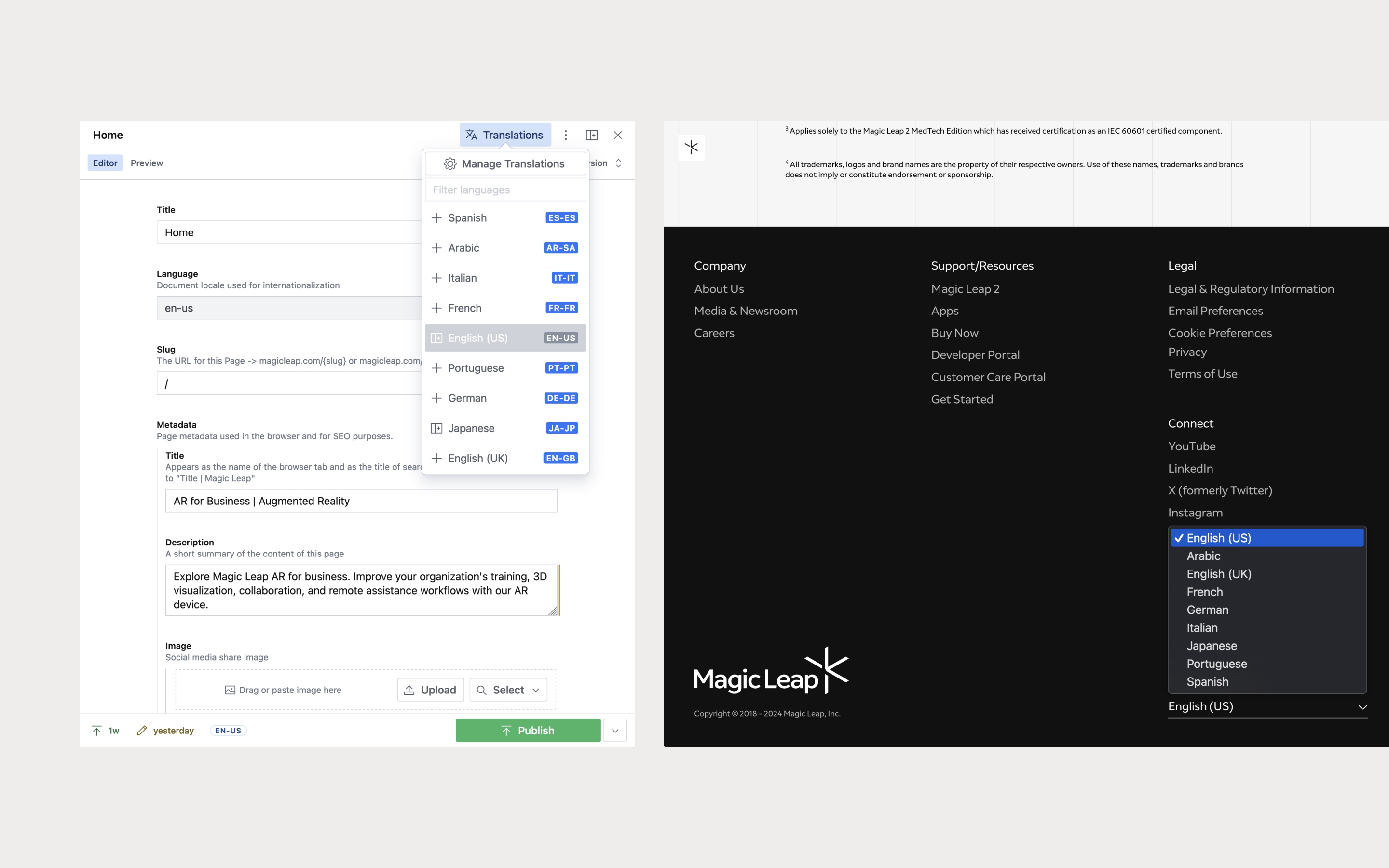
Task: Add German translation
Action: coord(505,398)
